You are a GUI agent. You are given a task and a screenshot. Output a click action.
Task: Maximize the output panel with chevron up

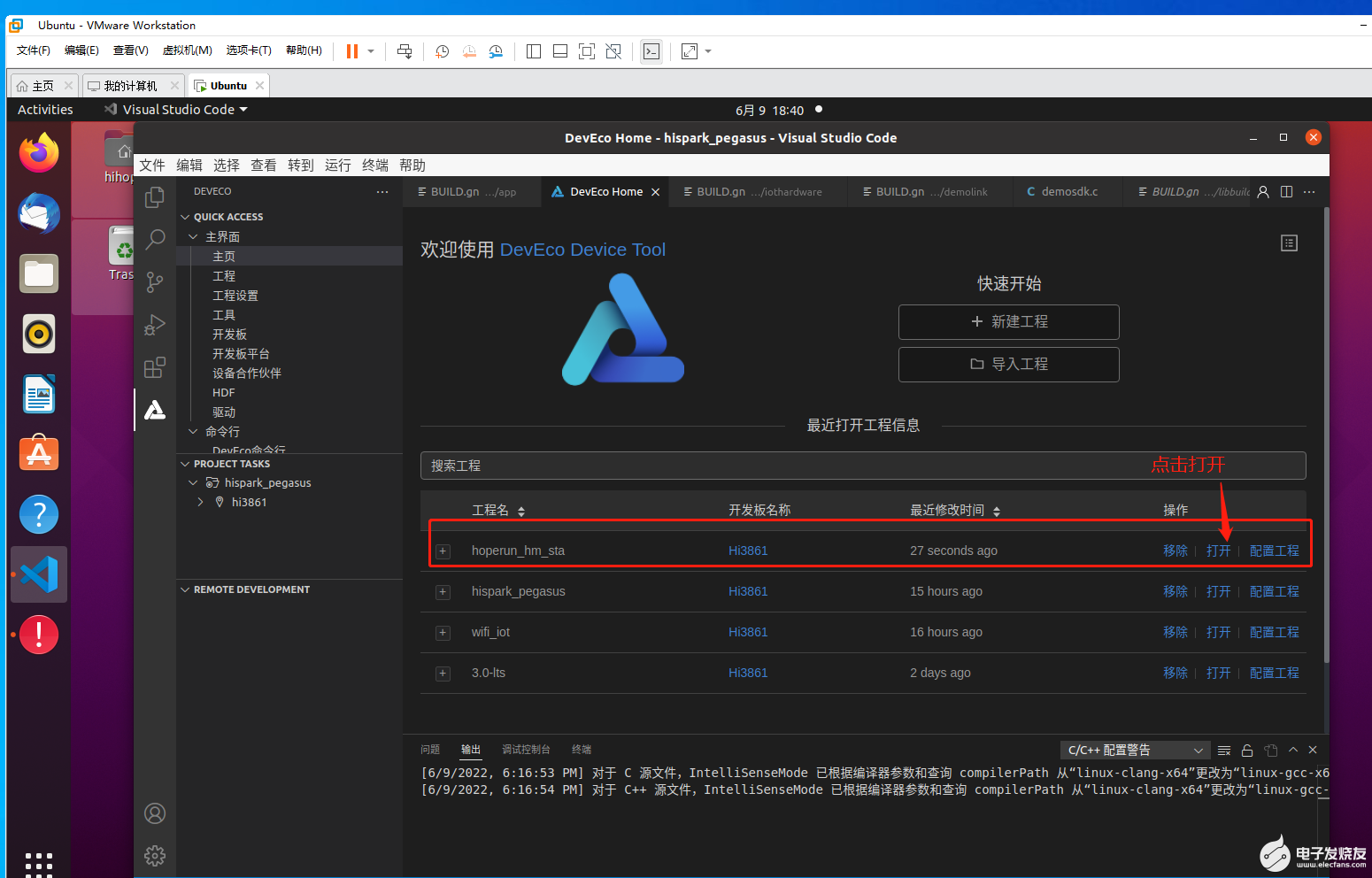pos(1293,750)
